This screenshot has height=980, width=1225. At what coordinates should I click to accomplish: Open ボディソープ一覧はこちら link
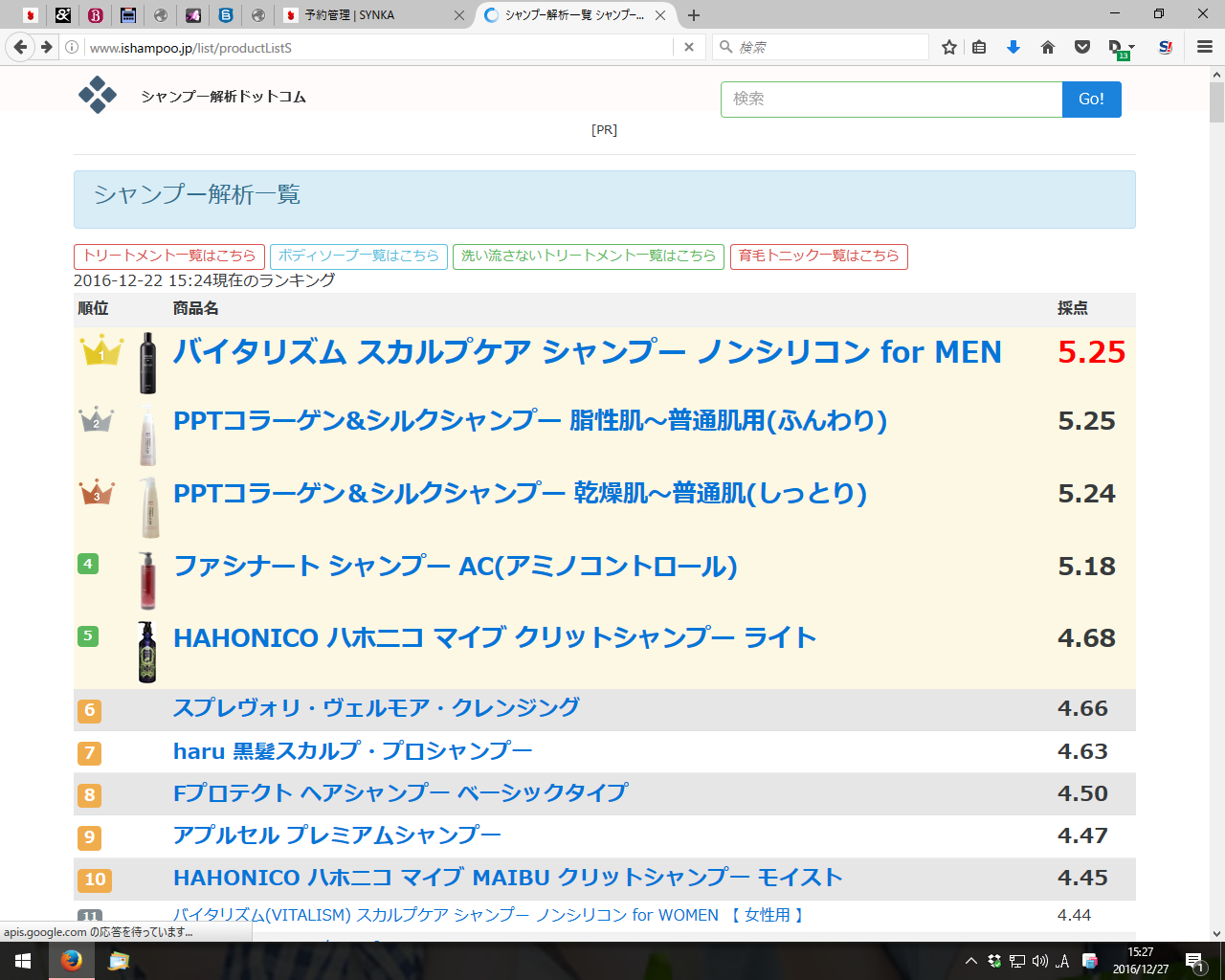pyautogui.click(x=358, y=256)
